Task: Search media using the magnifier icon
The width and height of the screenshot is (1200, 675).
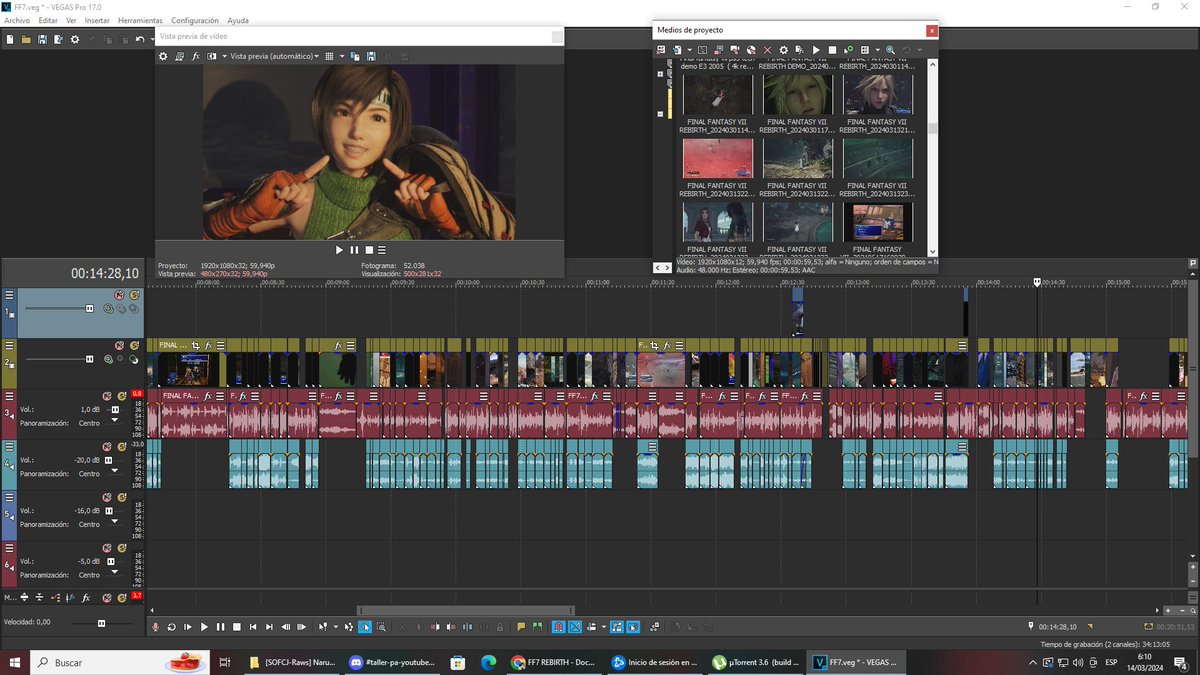Action: coord(890,50)
